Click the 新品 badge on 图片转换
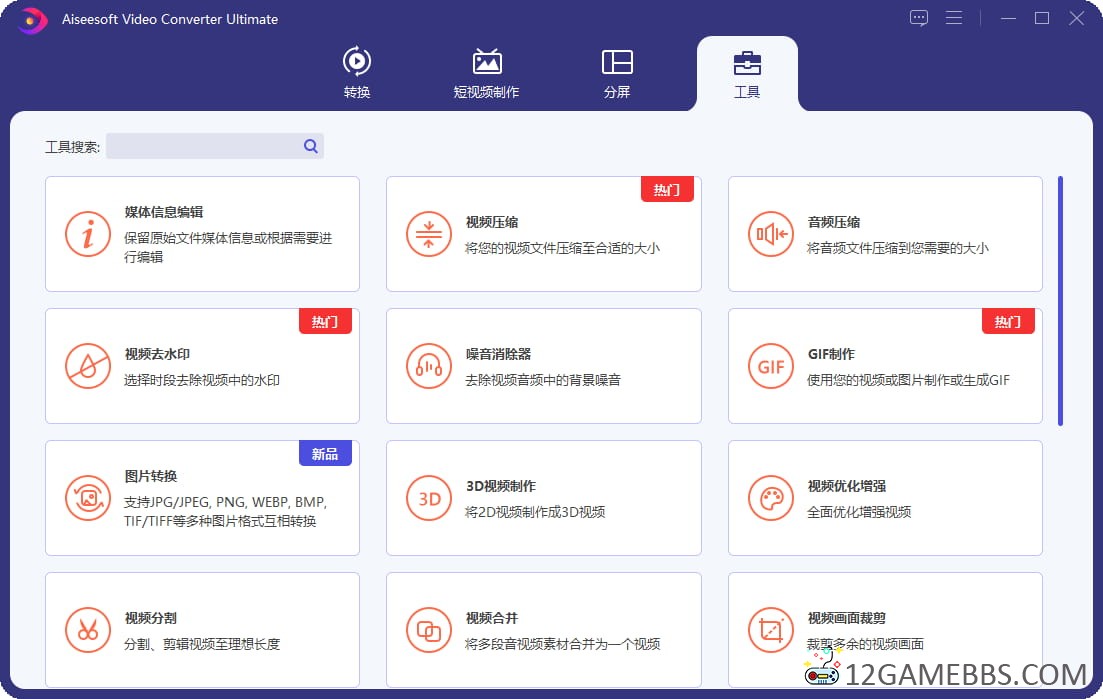The image size is (1103, 699). click(325, 454)
